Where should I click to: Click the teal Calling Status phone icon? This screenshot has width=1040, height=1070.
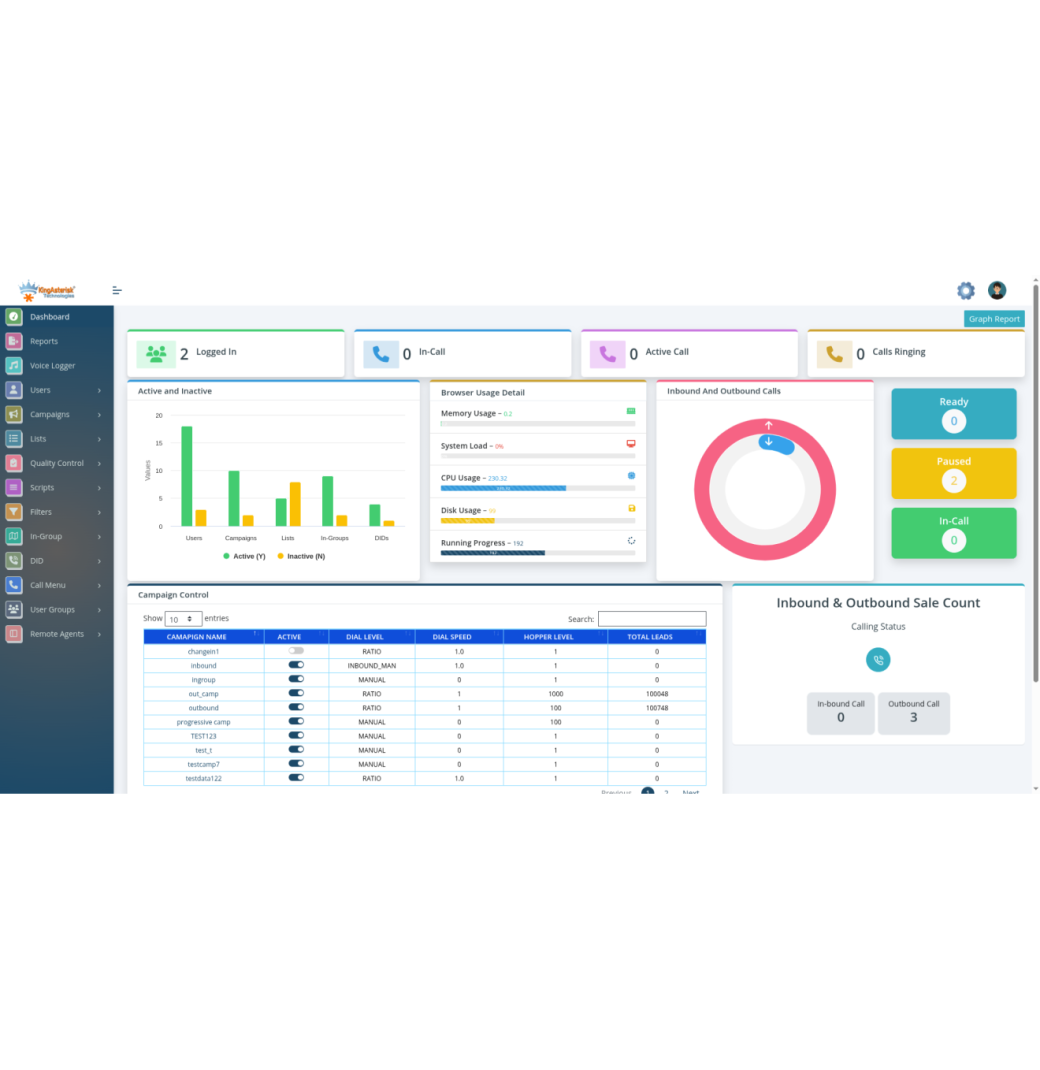click(878, 660)
